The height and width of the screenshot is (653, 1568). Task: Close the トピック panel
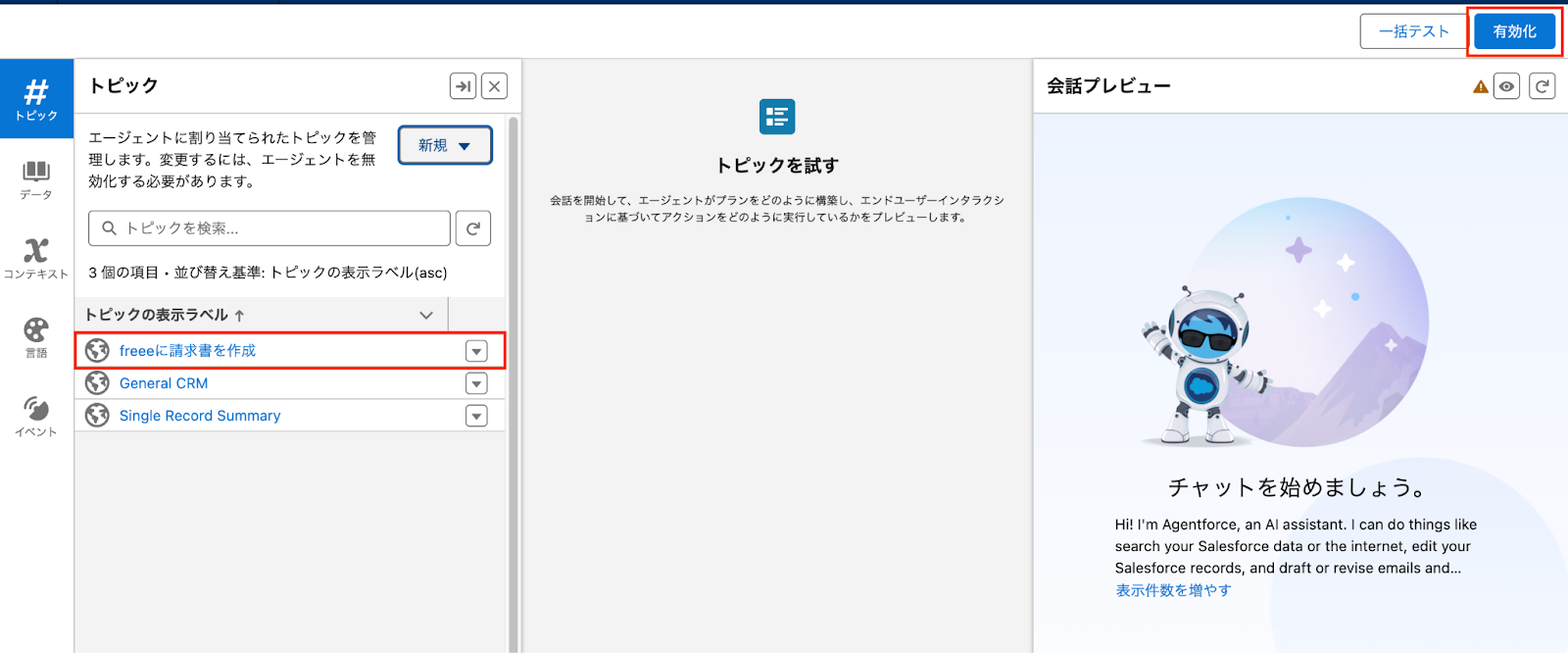[x=494, y=86]
